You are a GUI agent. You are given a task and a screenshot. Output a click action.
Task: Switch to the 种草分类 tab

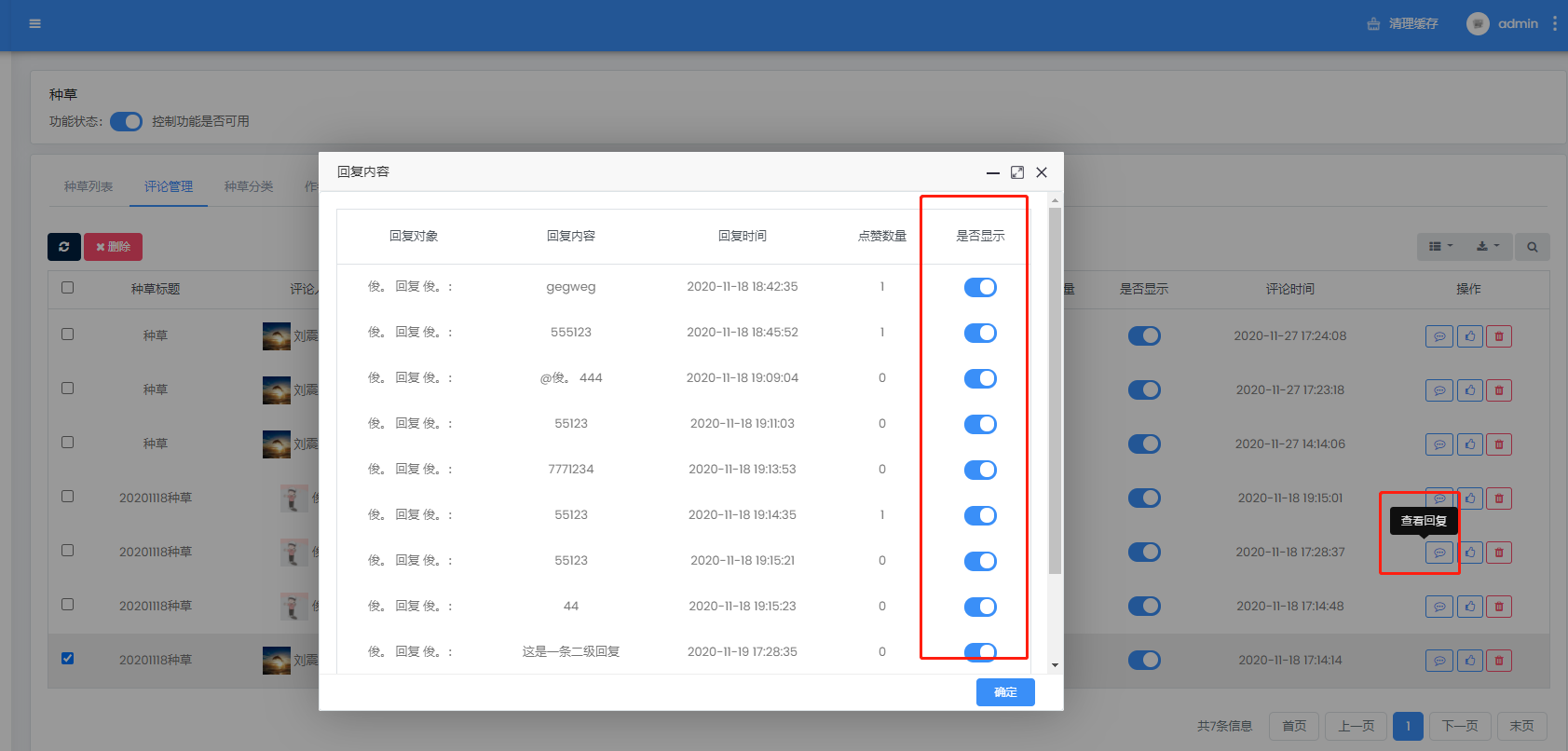click(249, 186)
